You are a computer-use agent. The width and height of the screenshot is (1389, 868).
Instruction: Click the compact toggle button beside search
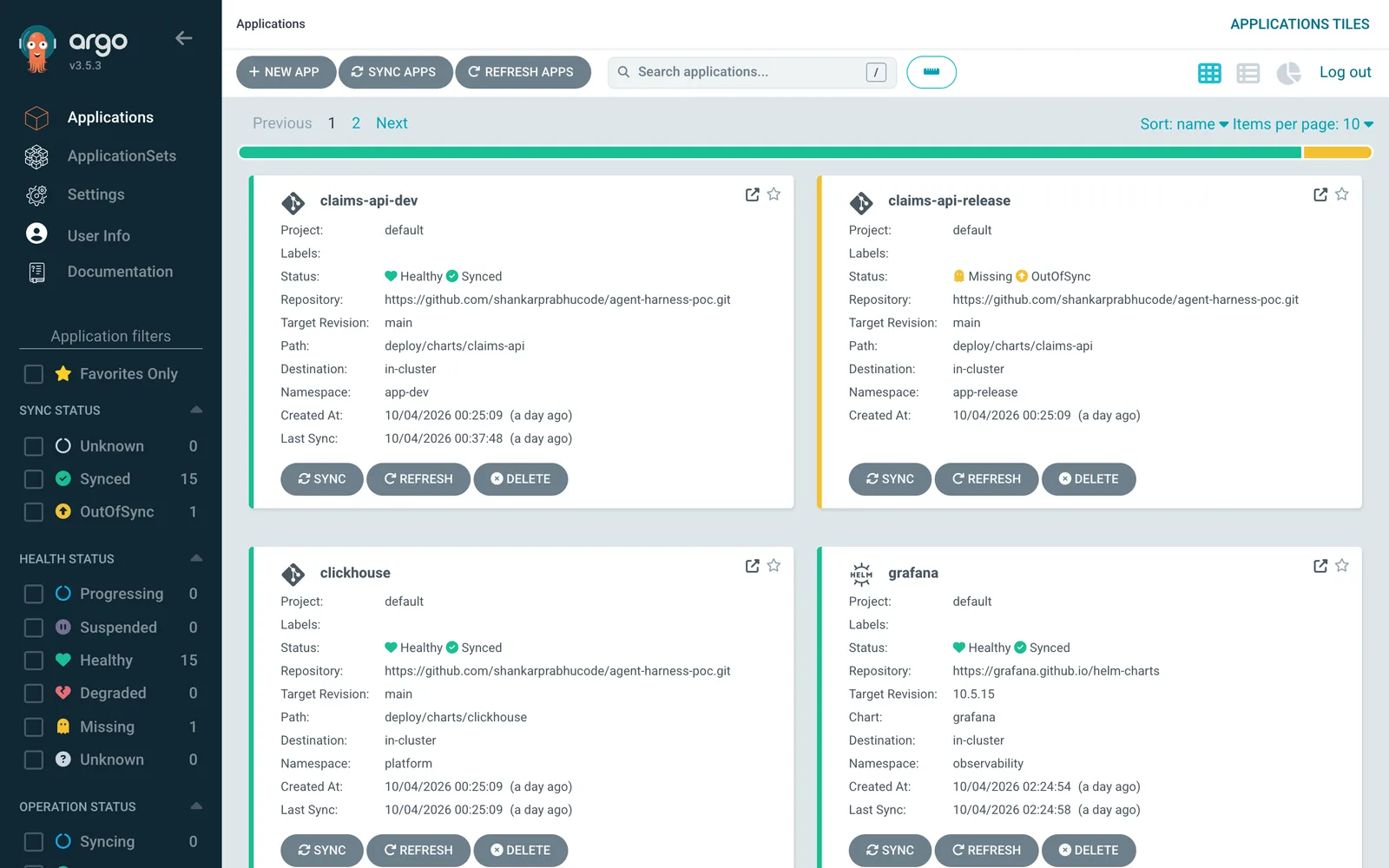[x=931, y=72]
